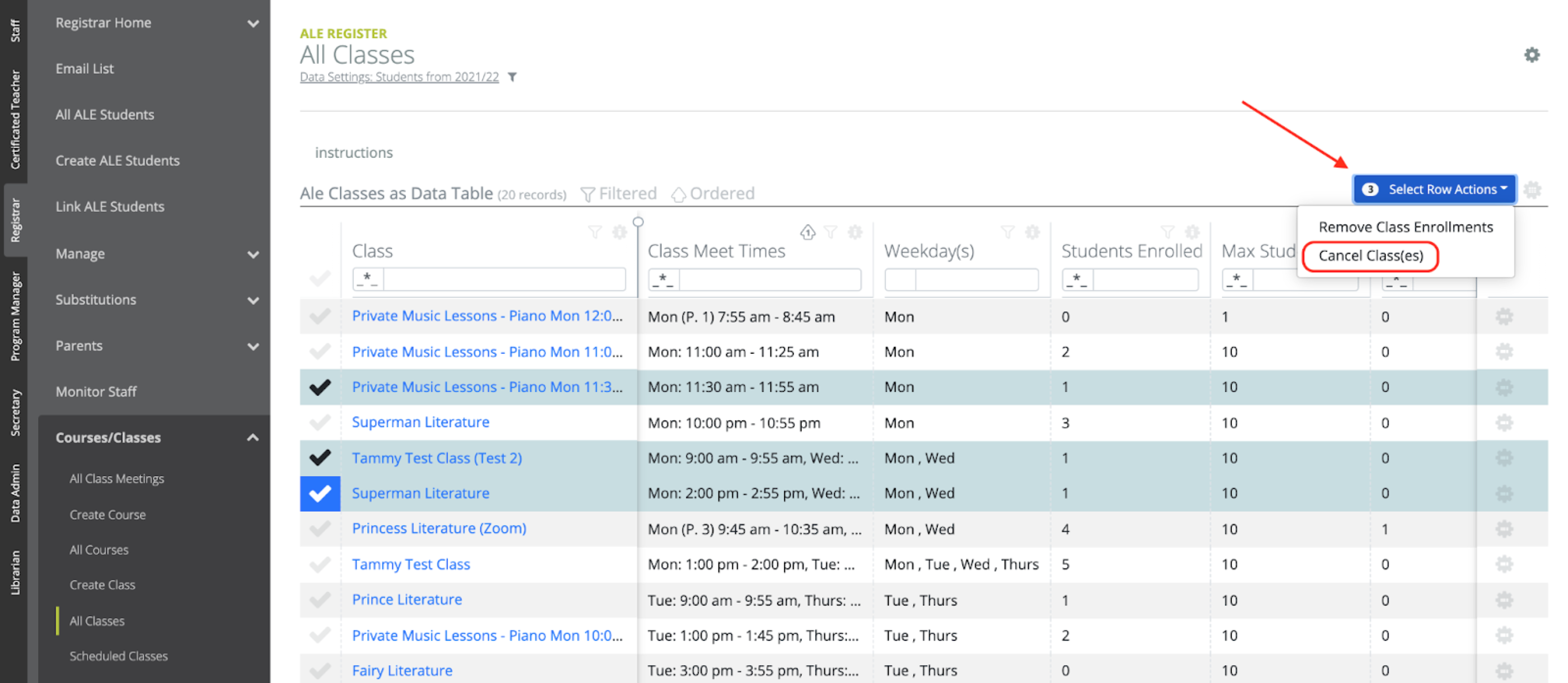Screen dimensions: 1568x683
Task: Open Weekday(s) column filter funnel
Action: coord(1007,232)
